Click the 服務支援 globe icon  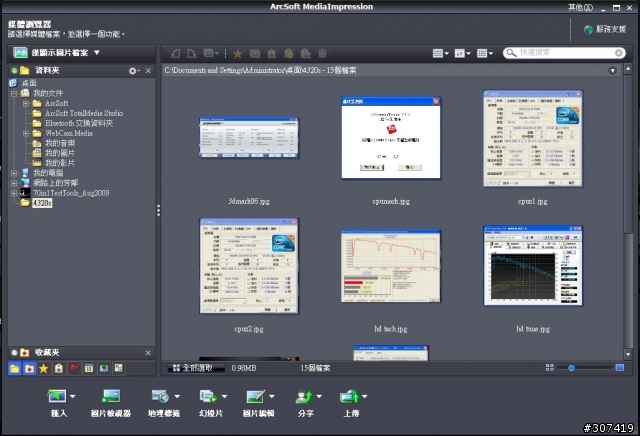588,29
